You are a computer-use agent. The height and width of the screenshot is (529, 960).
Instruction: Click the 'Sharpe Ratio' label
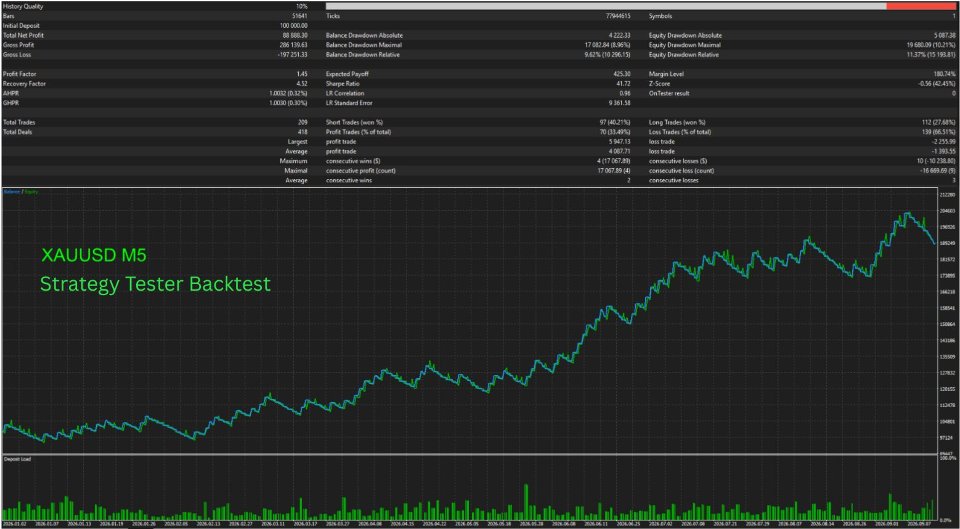pos(342,84)
